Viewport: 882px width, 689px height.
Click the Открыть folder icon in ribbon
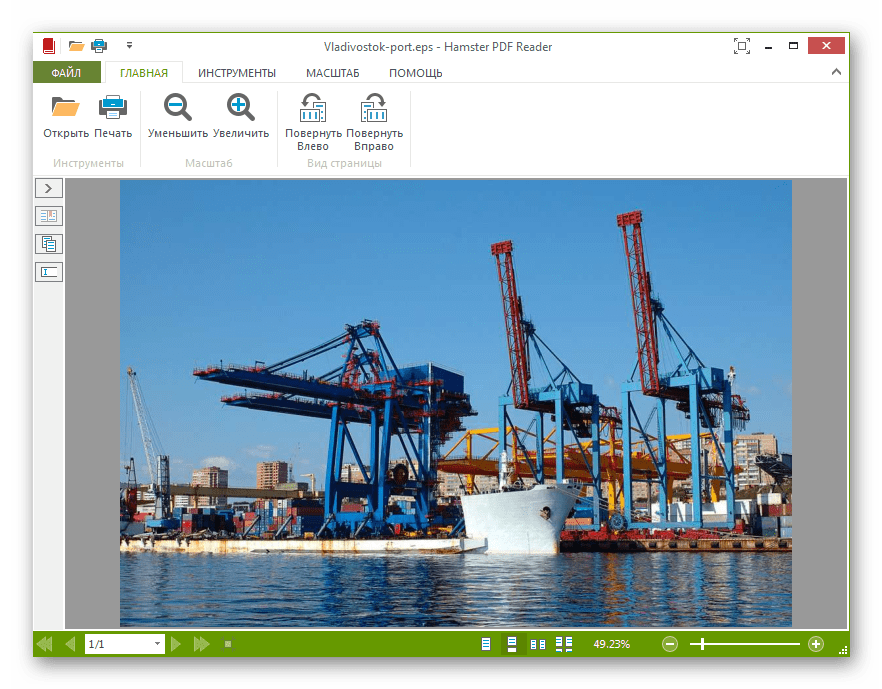(65, 108)
